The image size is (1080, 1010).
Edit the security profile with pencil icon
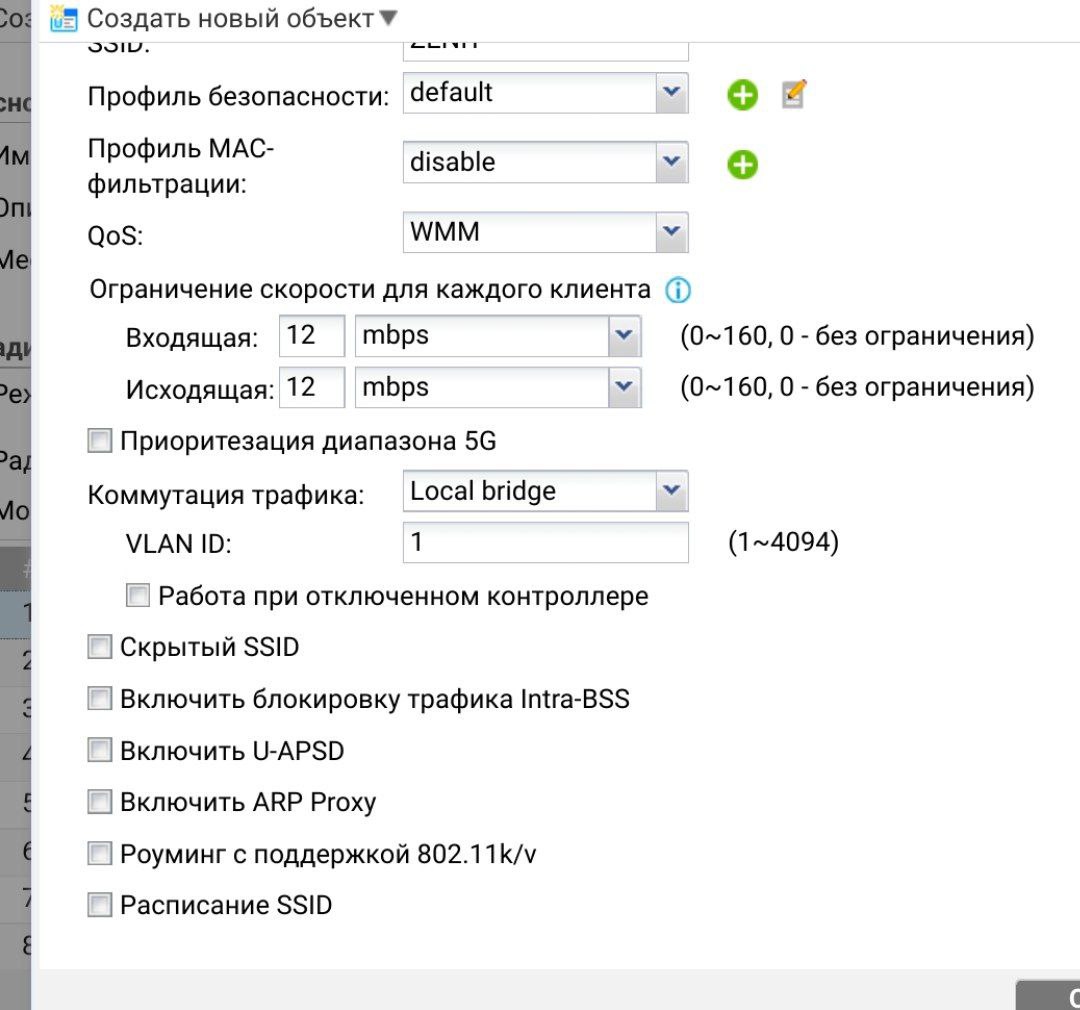pyautogui.click(x=793, y=95)
